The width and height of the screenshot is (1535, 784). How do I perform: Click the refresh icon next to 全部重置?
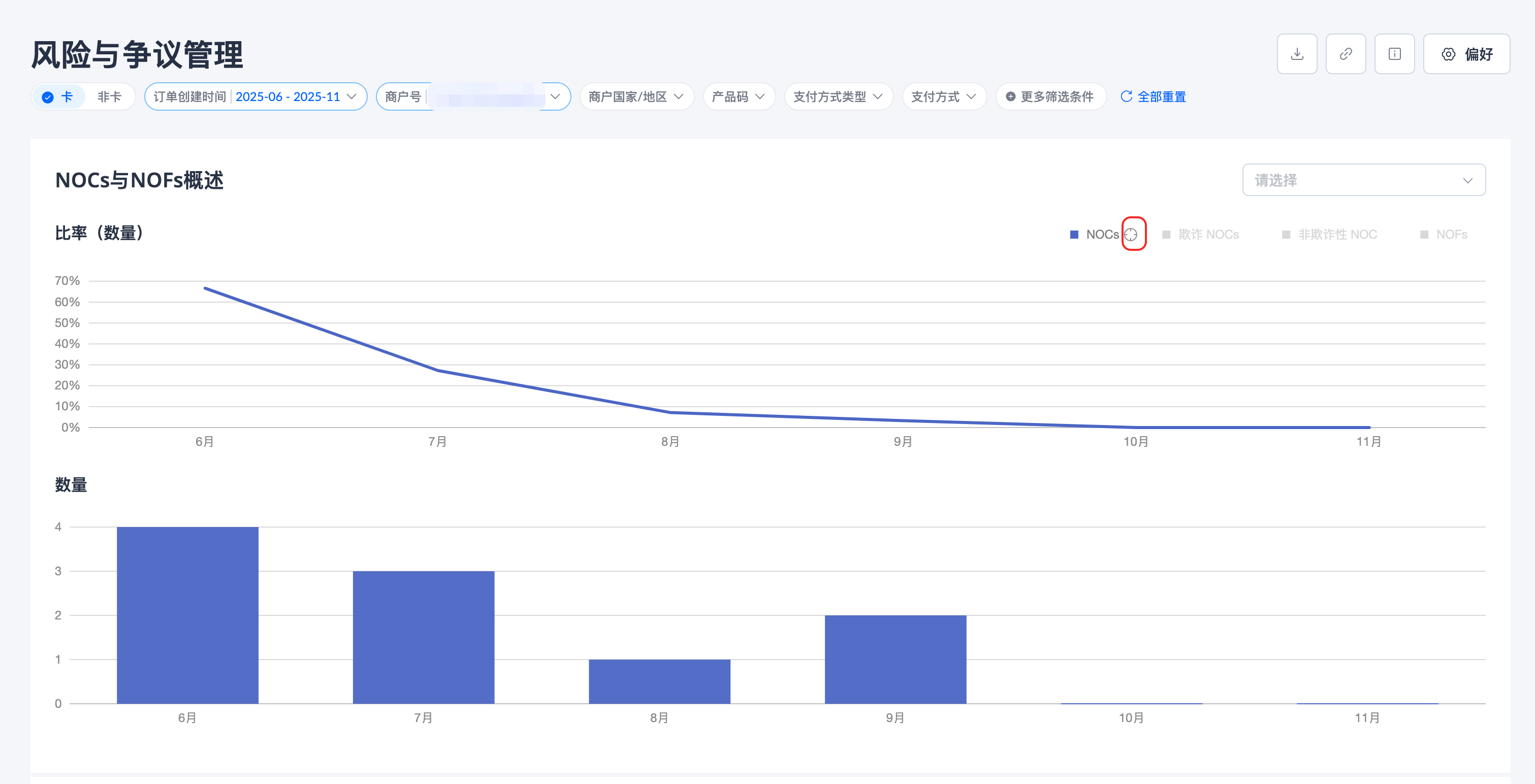(1126, 96)
